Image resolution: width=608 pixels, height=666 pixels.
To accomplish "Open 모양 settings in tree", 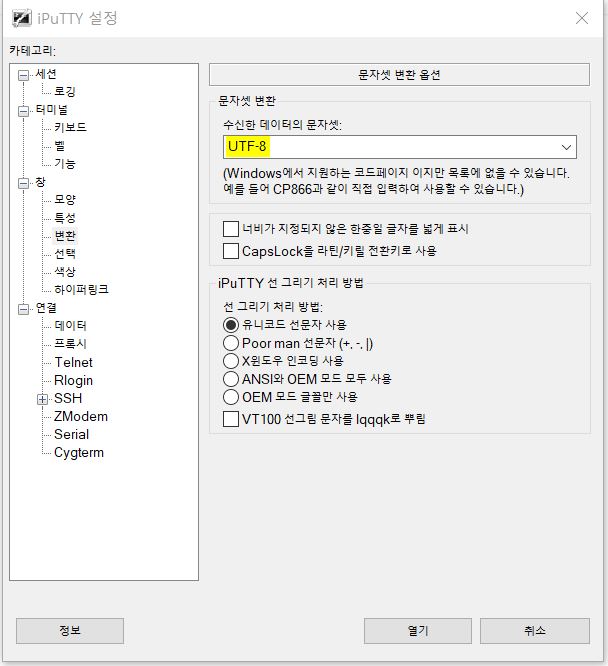I will [65, 200].
